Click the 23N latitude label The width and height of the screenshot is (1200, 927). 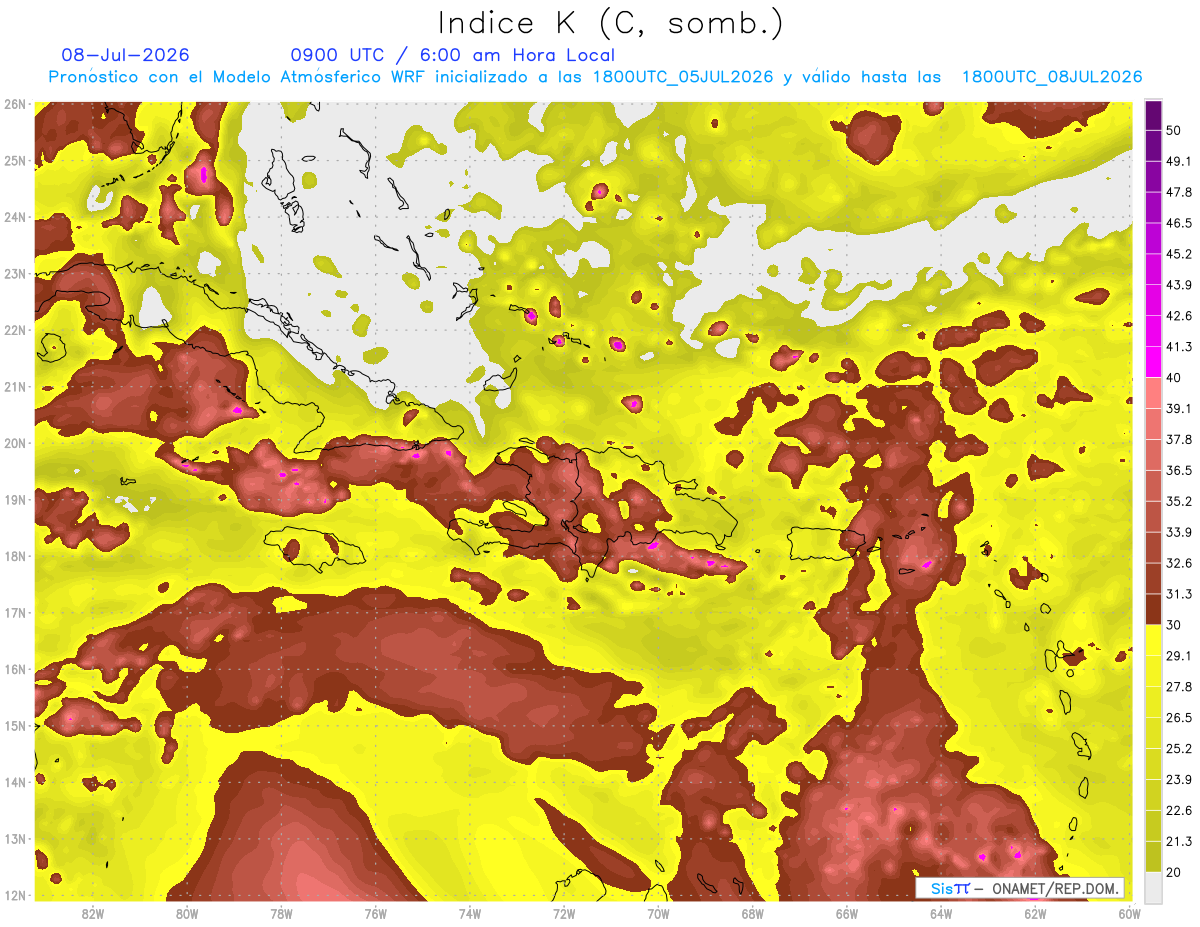(x=15, y=274)
